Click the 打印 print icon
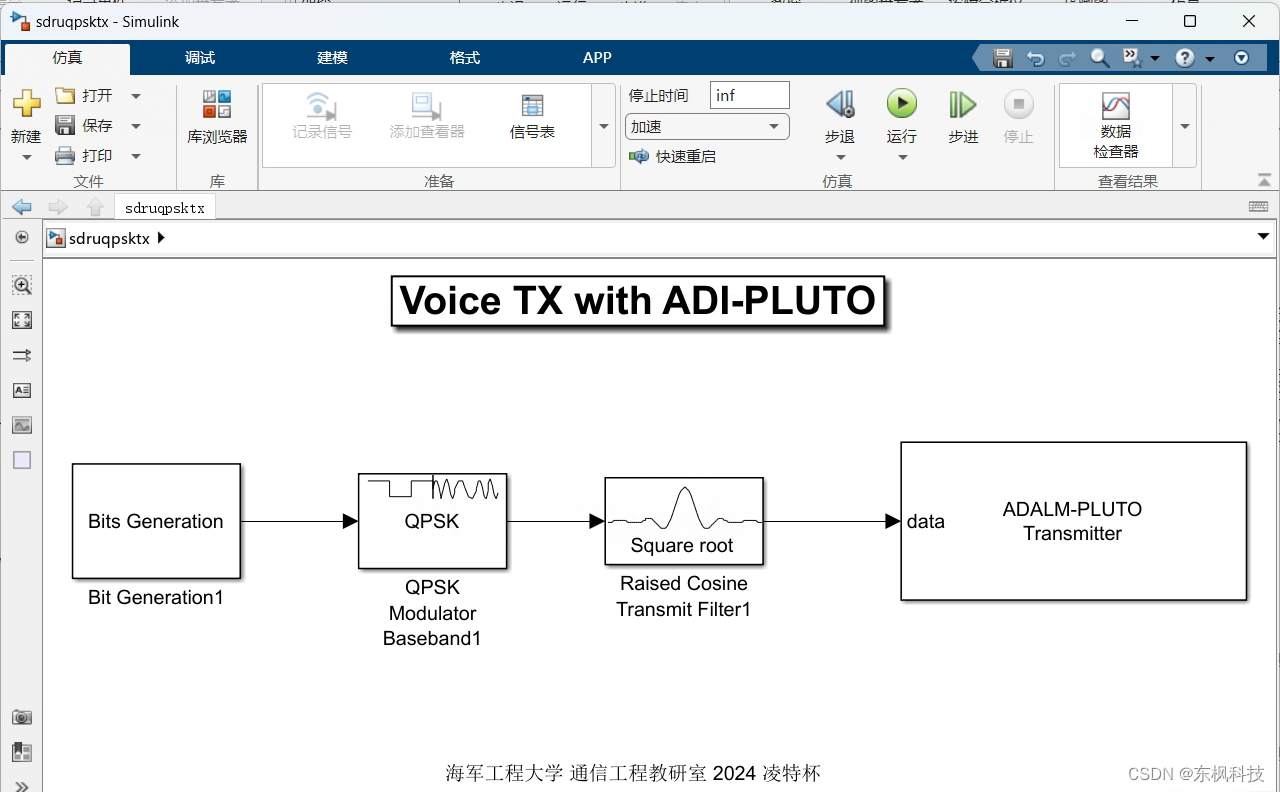 coord(65,156)
